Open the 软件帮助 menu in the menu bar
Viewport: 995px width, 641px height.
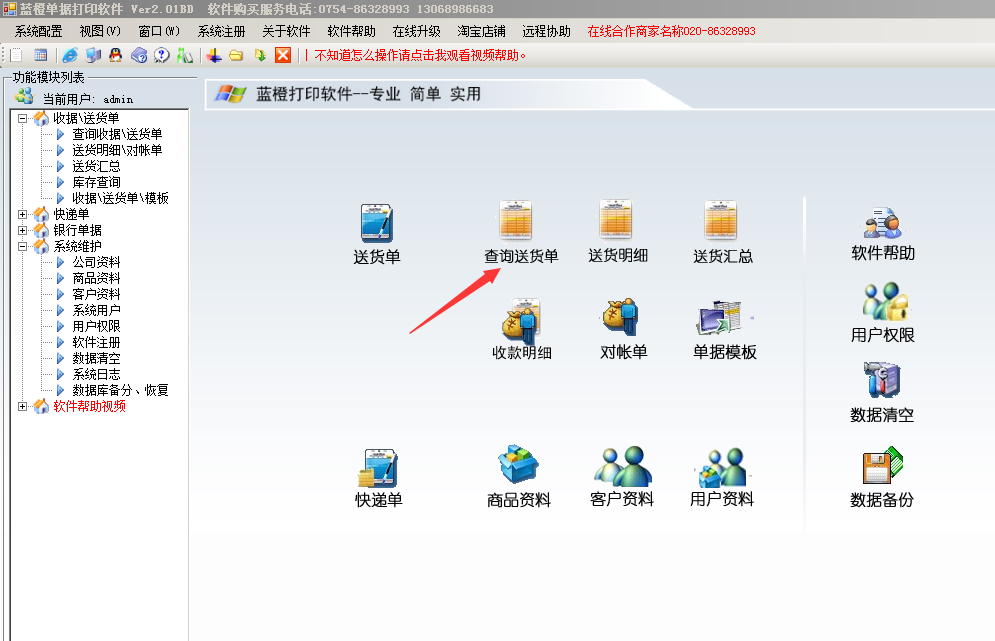point(352,31)
